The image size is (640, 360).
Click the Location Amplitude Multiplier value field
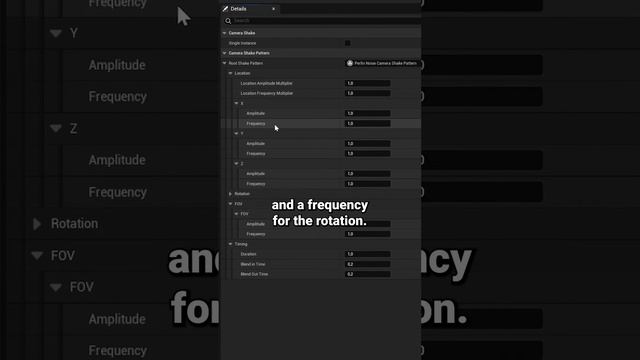point(368,83)
